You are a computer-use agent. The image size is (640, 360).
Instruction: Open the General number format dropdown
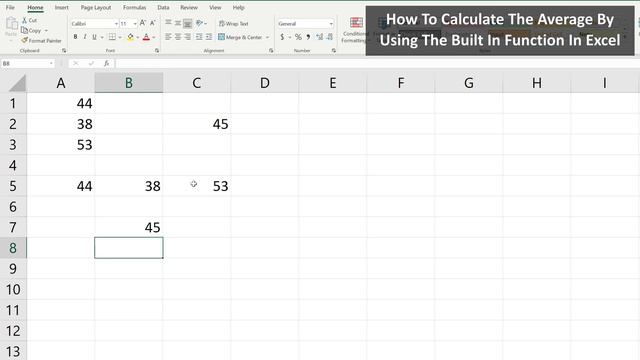pyautogui.click(x=331, y=24)
